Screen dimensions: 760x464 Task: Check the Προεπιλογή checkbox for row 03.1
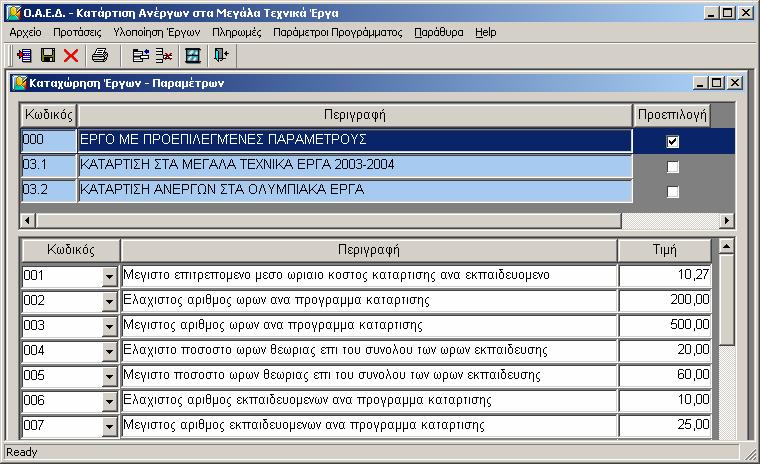pos(672,167)
